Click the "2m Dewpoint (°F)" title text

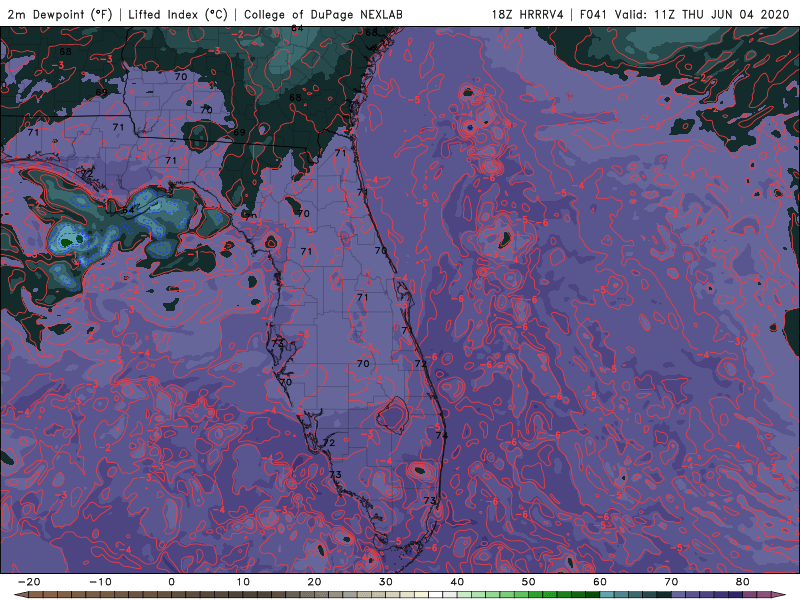(x=60, y=15)
